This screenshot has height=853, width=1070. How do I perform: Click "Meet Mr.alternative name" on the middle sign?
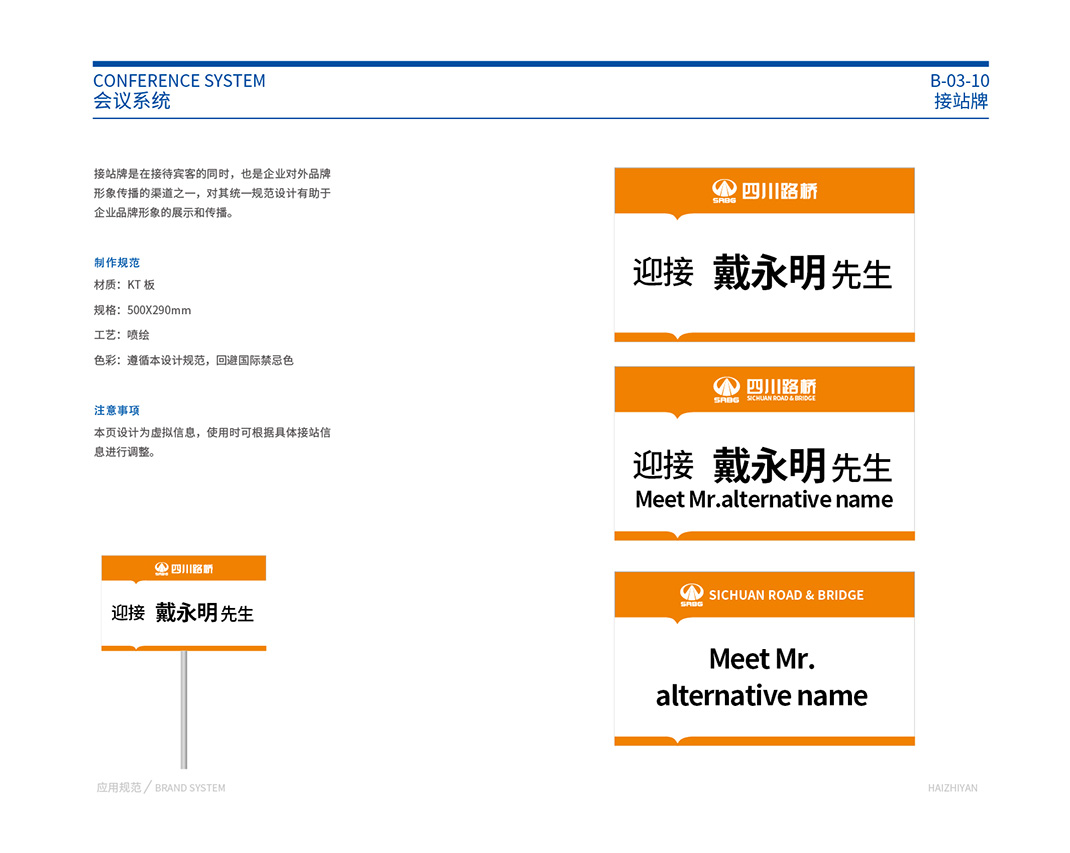[x=764, y=499]
